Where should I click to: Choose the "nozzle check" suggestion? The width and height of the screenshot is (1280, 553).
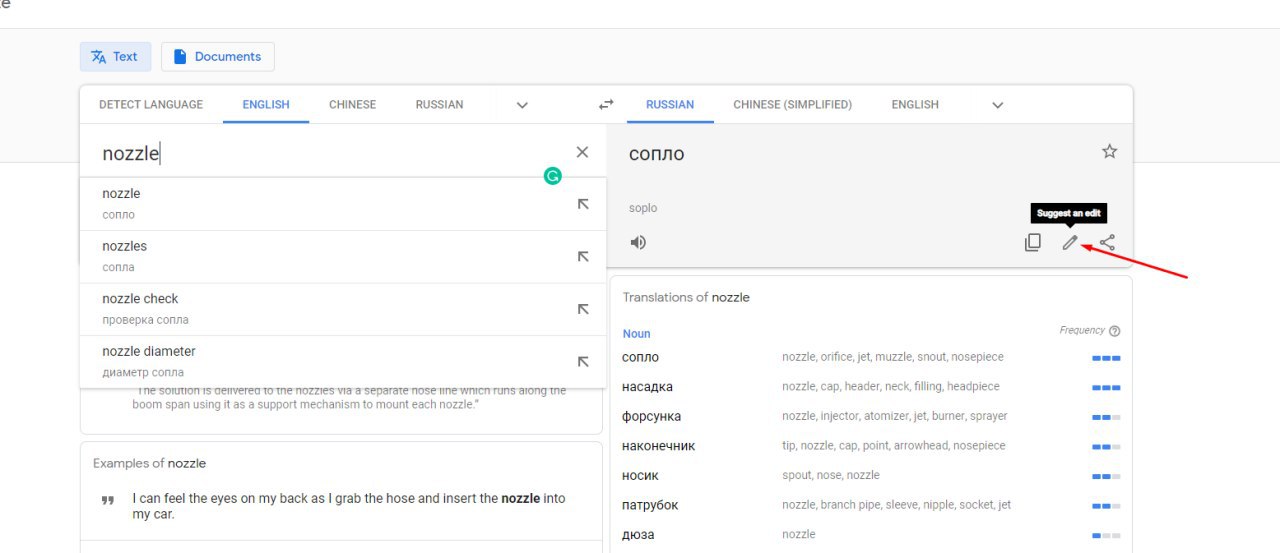342,309
